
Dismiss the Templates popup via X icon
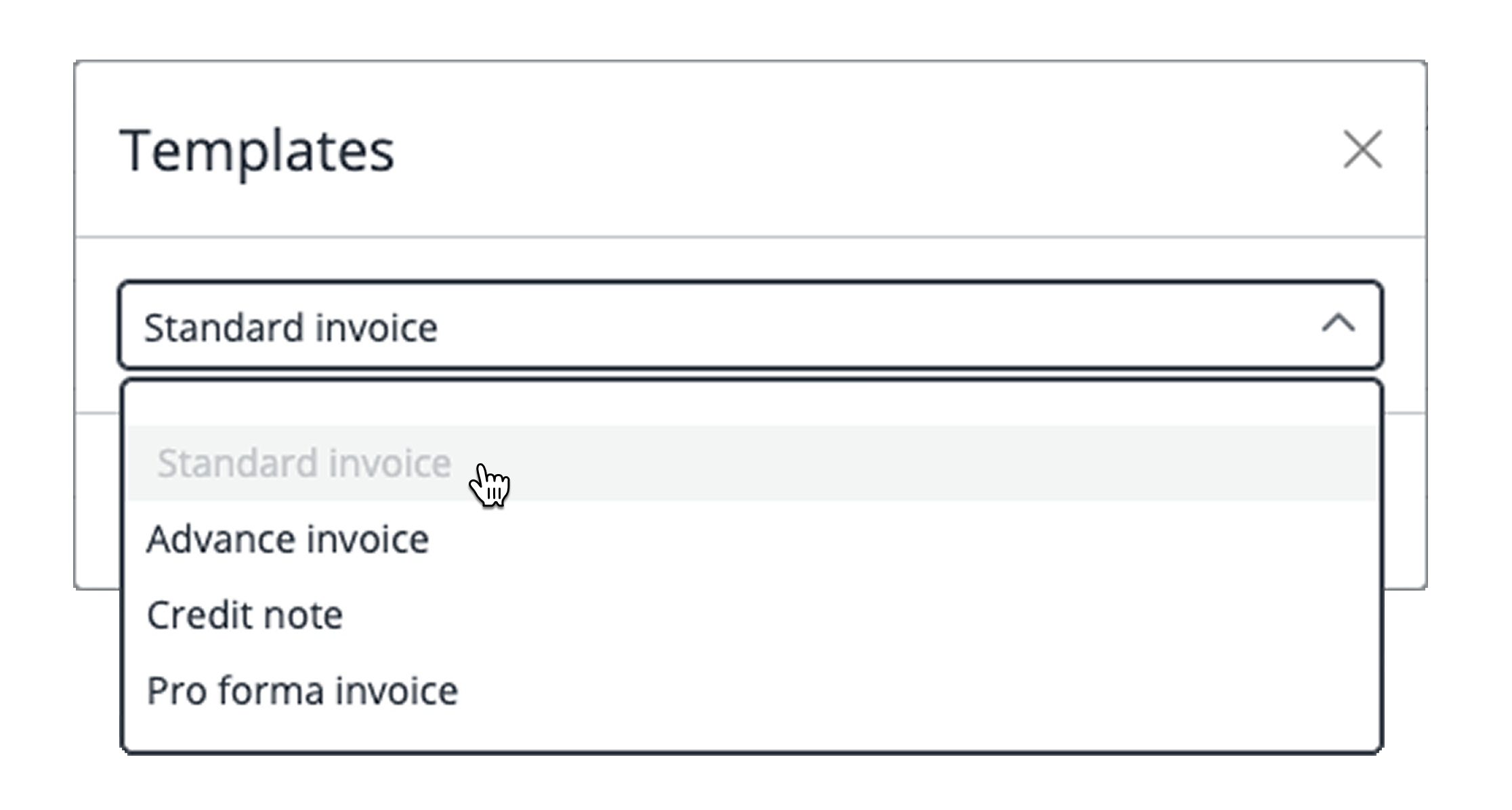click(1362, 149)
